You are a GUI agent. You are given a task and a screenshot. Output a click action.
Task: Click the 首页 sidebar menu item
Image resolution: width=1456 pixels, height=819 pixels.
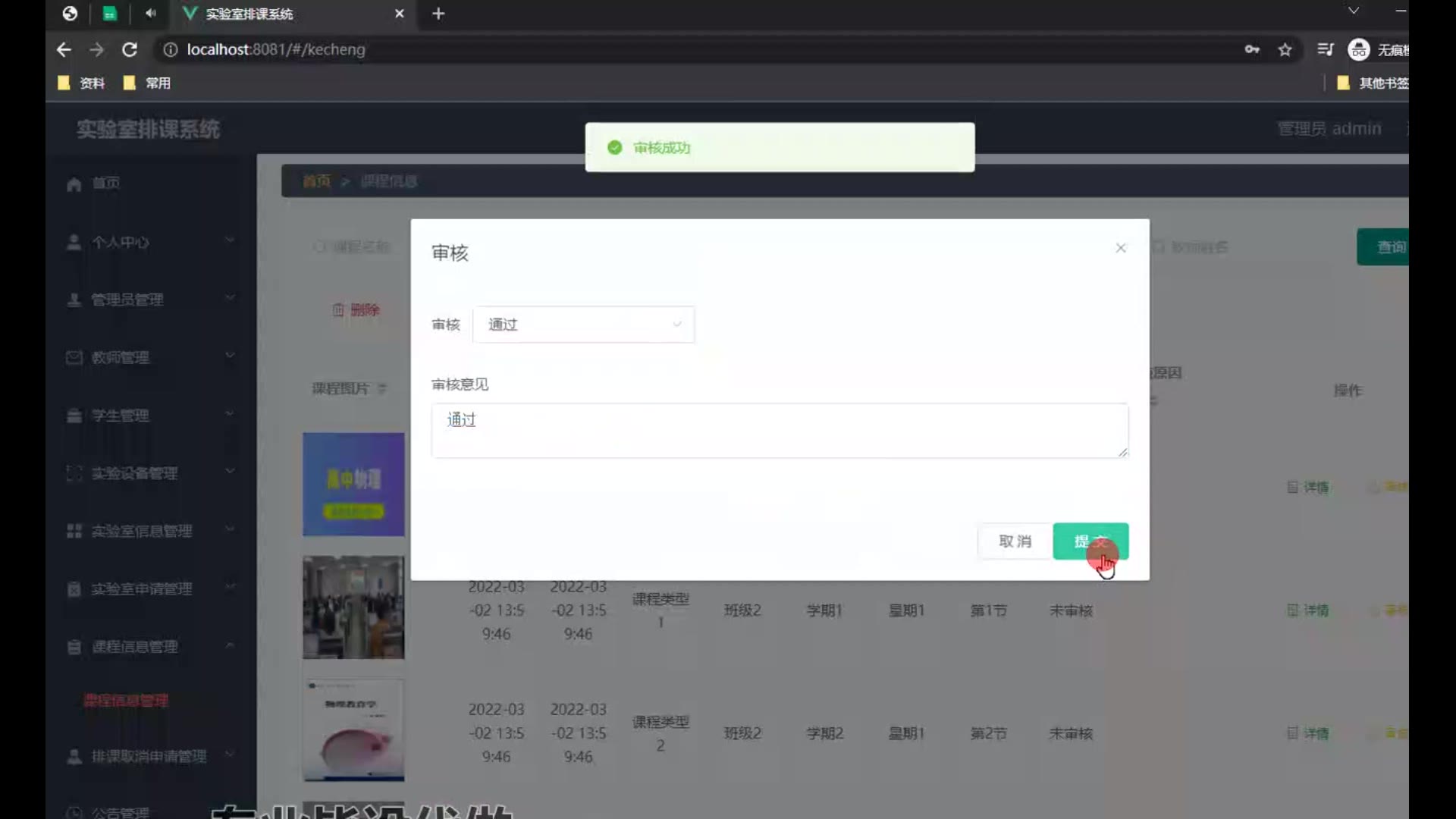(x=105, y=183)
